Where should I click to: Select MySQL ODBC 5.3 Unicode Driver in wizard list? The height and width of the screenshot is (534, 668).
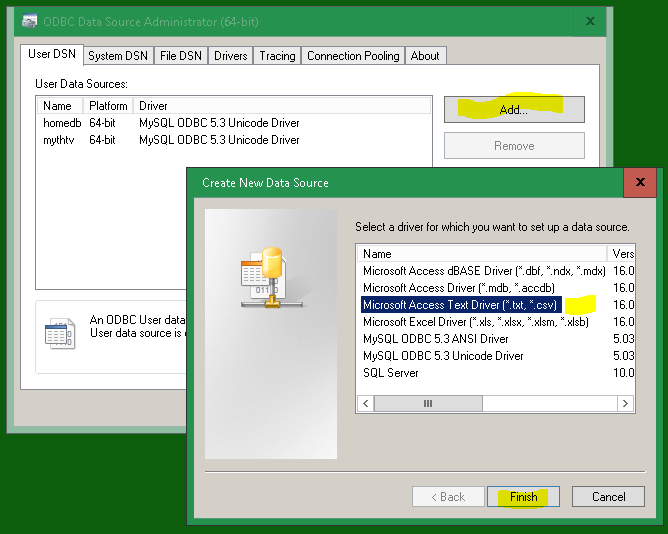coord(443,356)
